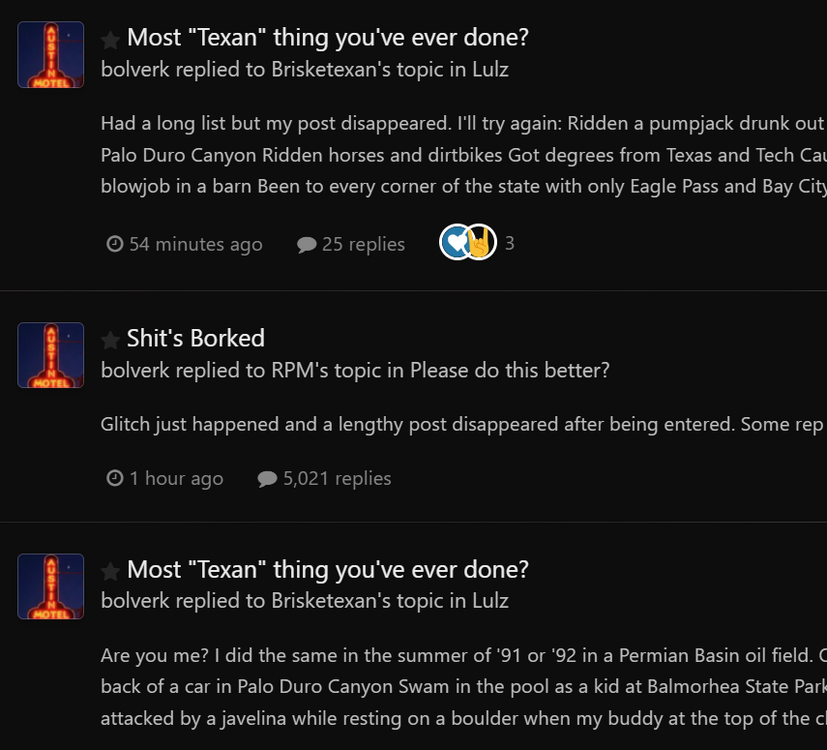Open the last Most "Texan" thing topic title
The width and height of the screenshot is (827, 750).
[x=327, y=570]
